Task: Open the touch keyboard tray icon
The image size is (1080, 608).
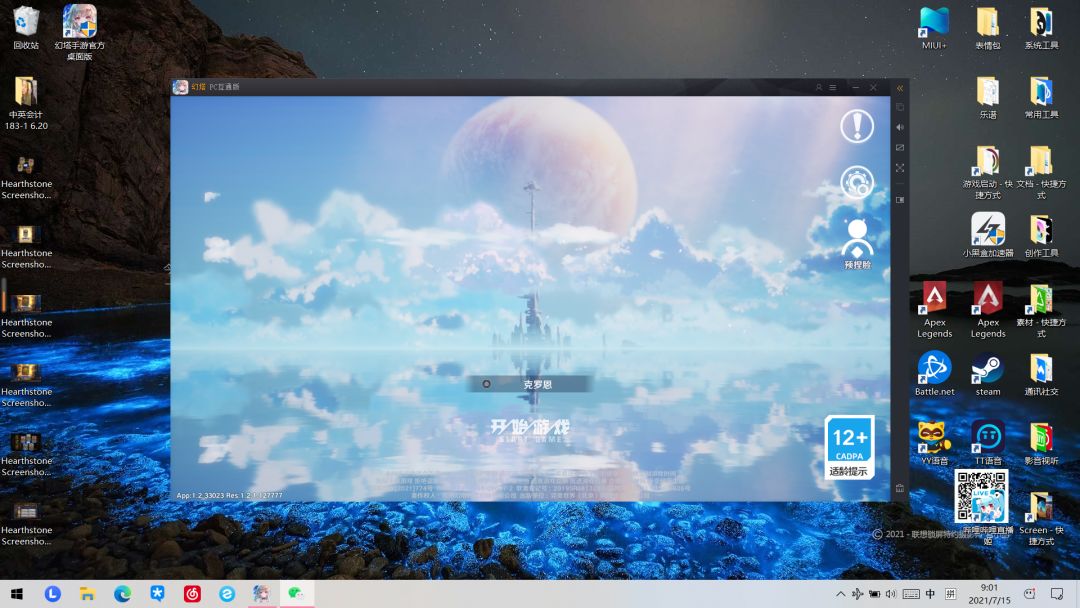Action: coord(911,594)
